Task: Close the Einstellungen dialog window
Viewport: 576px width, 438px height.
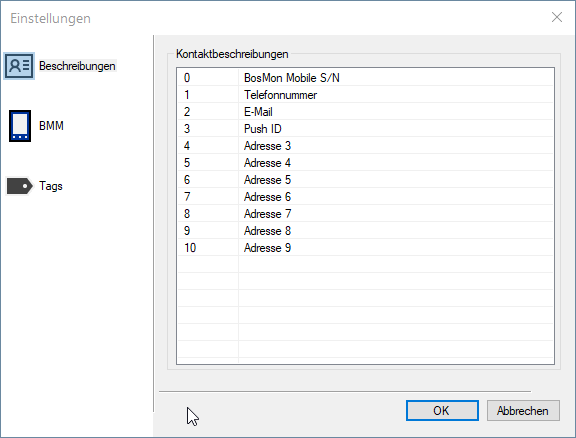Action: coord(557,17)
